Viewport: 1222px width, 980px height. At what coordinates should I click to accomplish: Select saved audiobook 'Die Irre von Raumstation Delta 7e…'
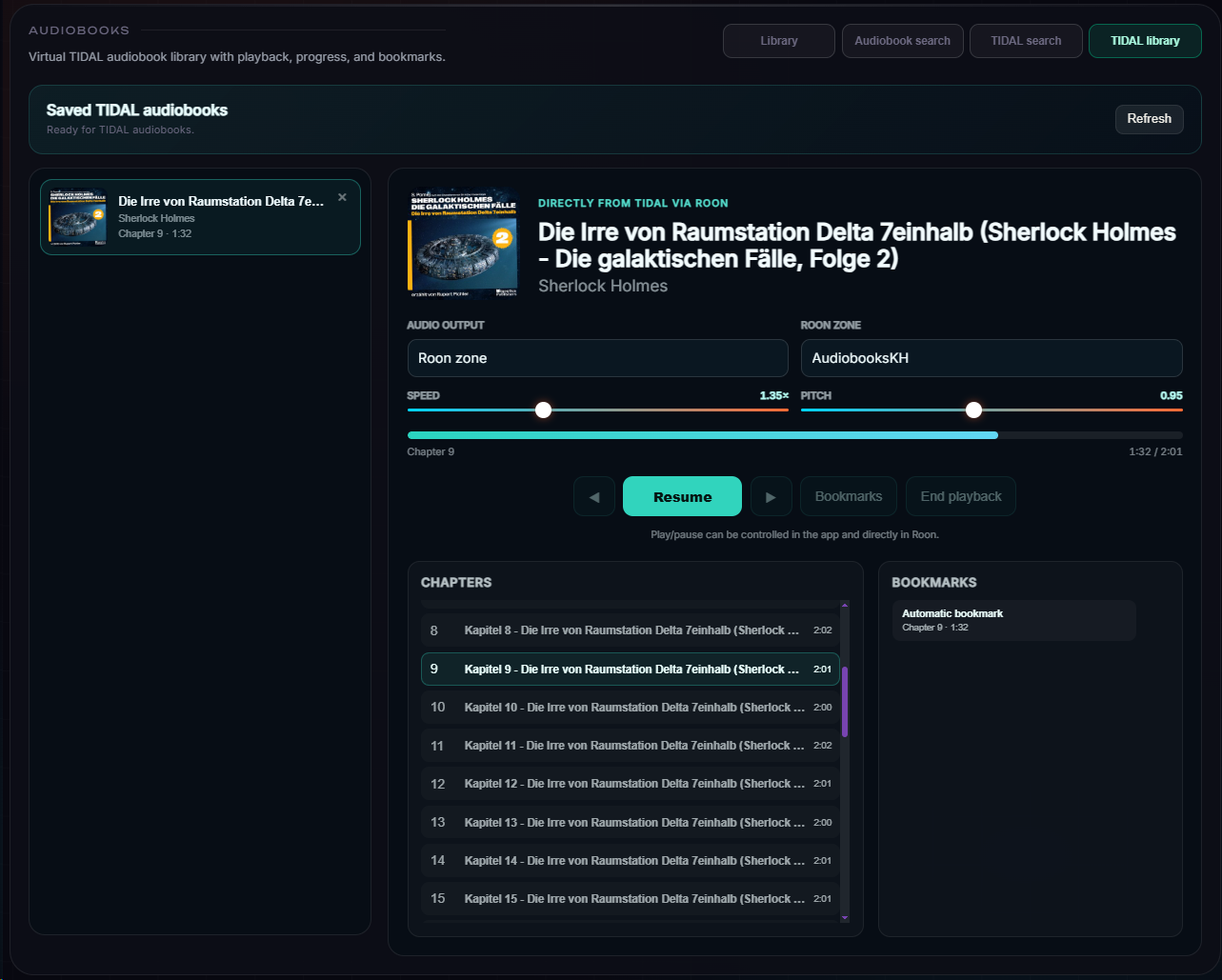point(200,217)
